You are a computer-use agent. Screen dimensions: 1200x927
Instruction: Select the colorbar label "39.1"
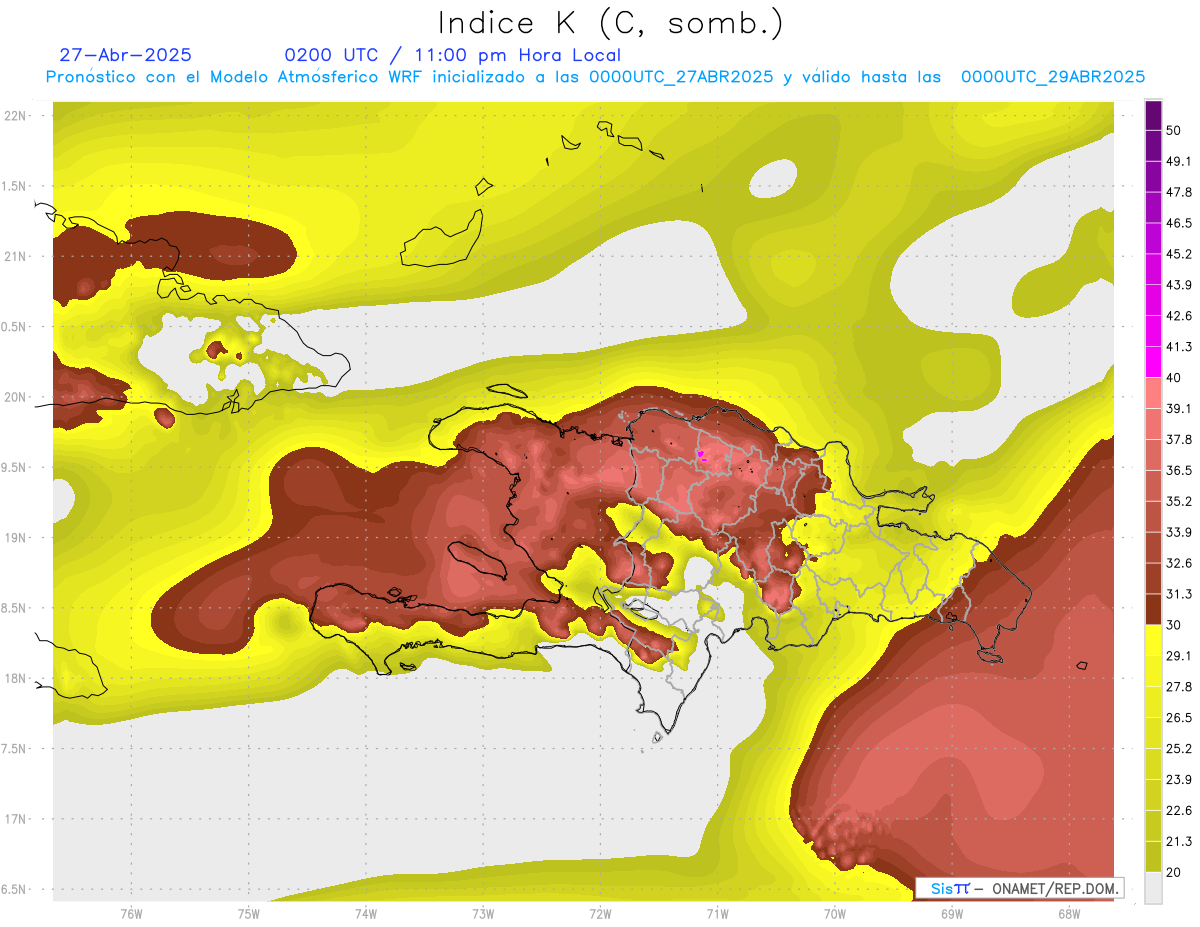[1178, 409]
